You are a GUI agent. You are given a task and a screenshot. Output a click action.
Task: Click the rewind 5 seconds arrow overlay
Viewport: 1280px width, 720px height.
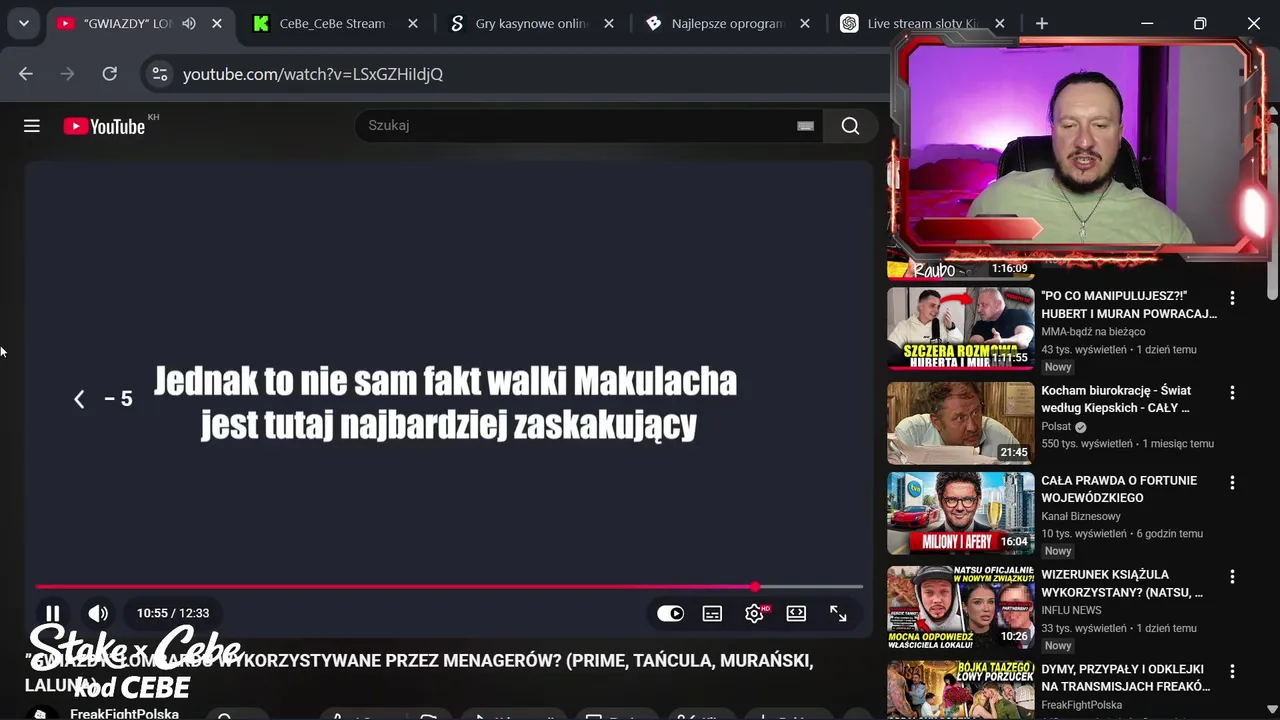(79, 399)
